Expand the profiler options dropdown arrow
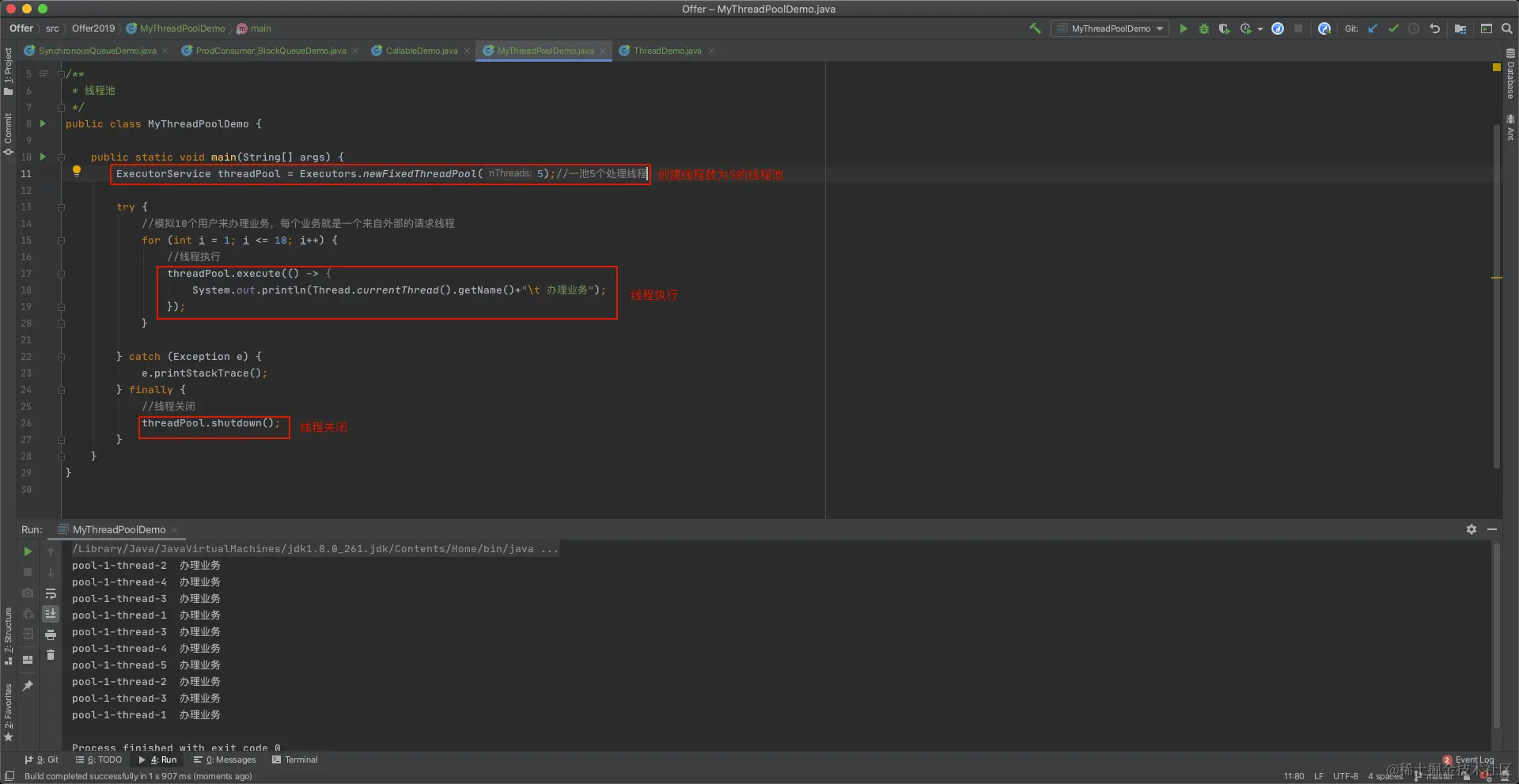 [x=1260, y=29]
